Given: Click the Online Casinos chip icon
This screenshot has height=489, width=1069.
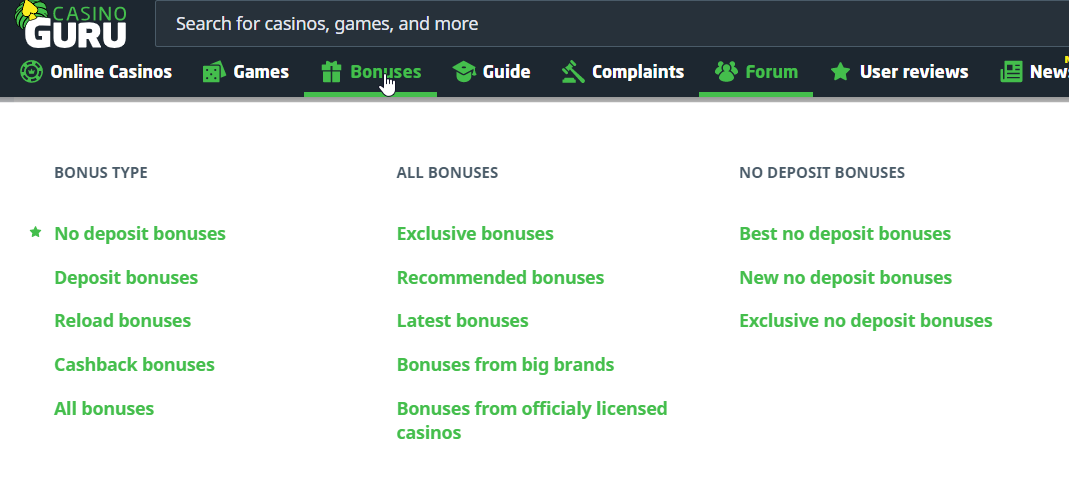Looking at the screenshot, I should pyautogui.click(x=31, y=72).
